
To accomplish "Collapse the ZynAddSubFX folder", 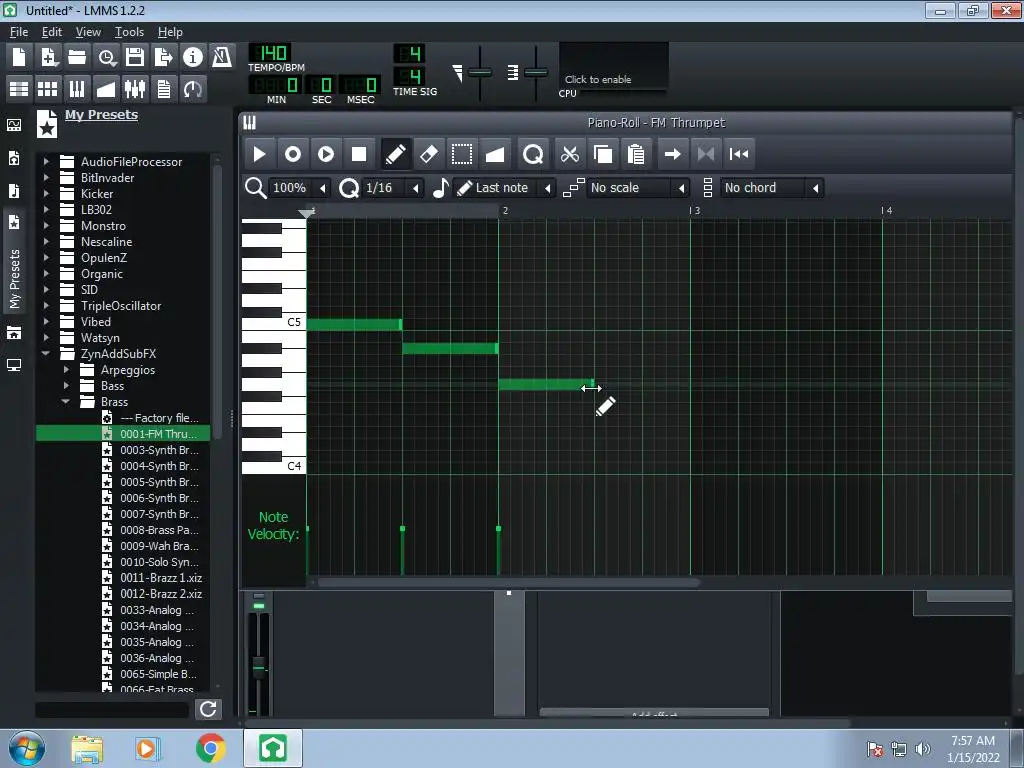I will (x=46, y=353).
